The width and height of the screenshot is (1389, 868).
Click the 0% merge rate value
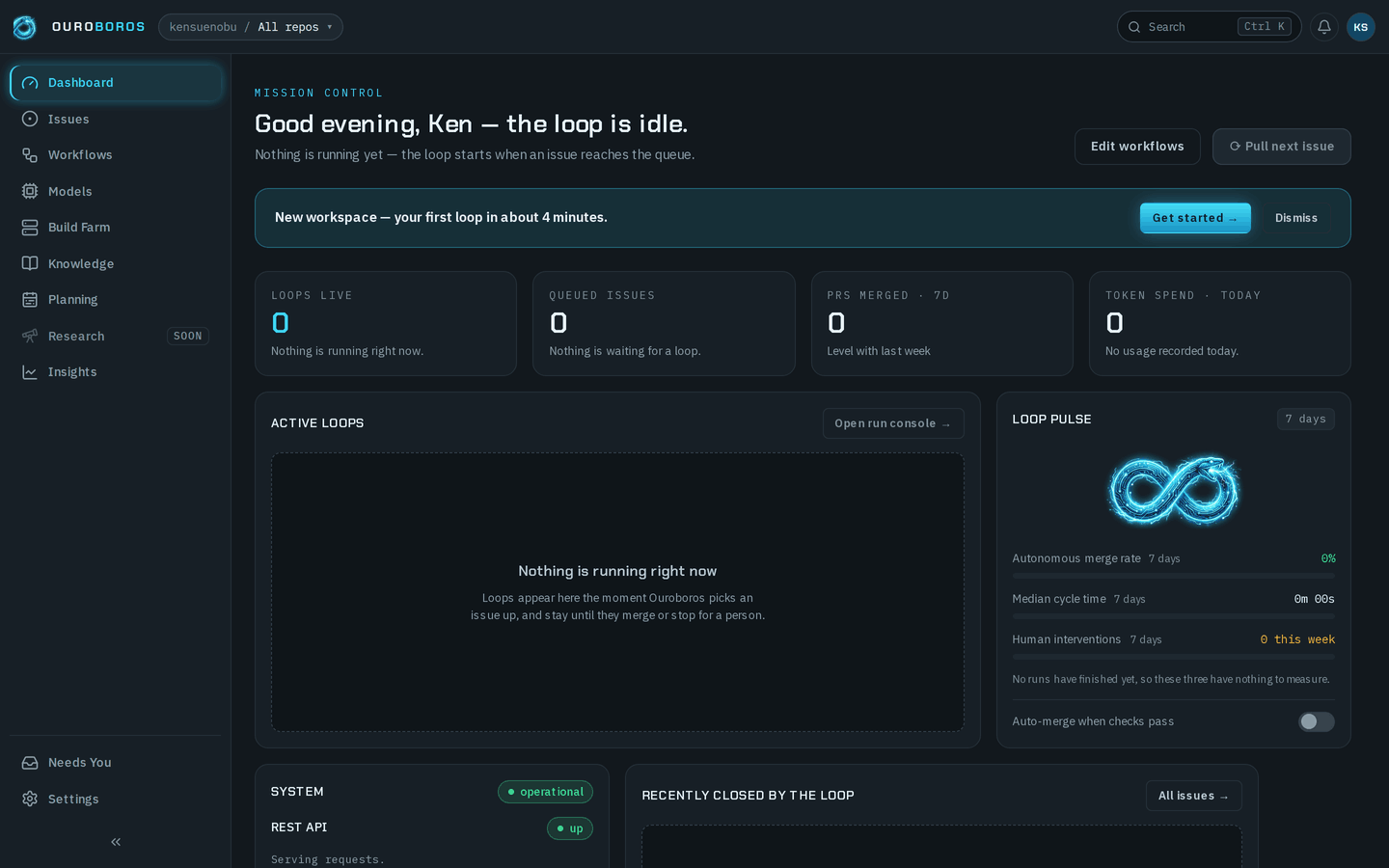pos(1328,558)
